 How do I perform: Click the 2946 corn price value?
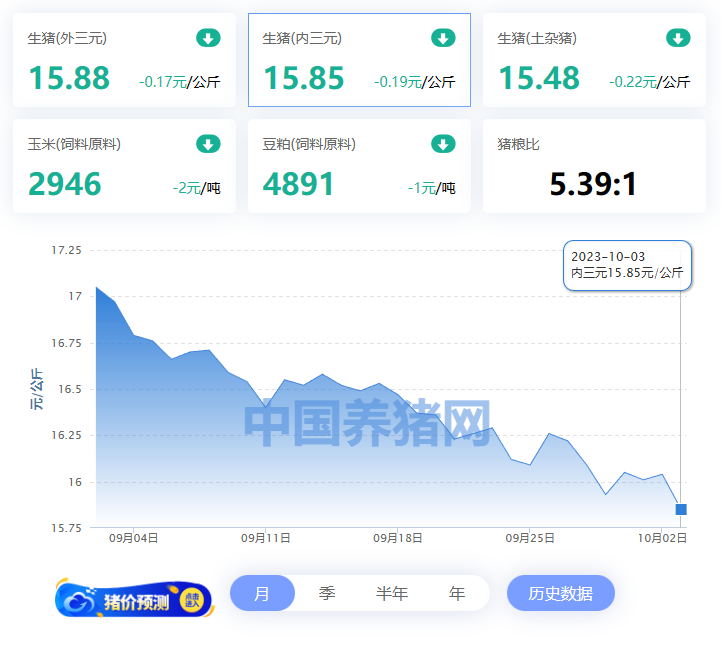click(x=65, y=184)
